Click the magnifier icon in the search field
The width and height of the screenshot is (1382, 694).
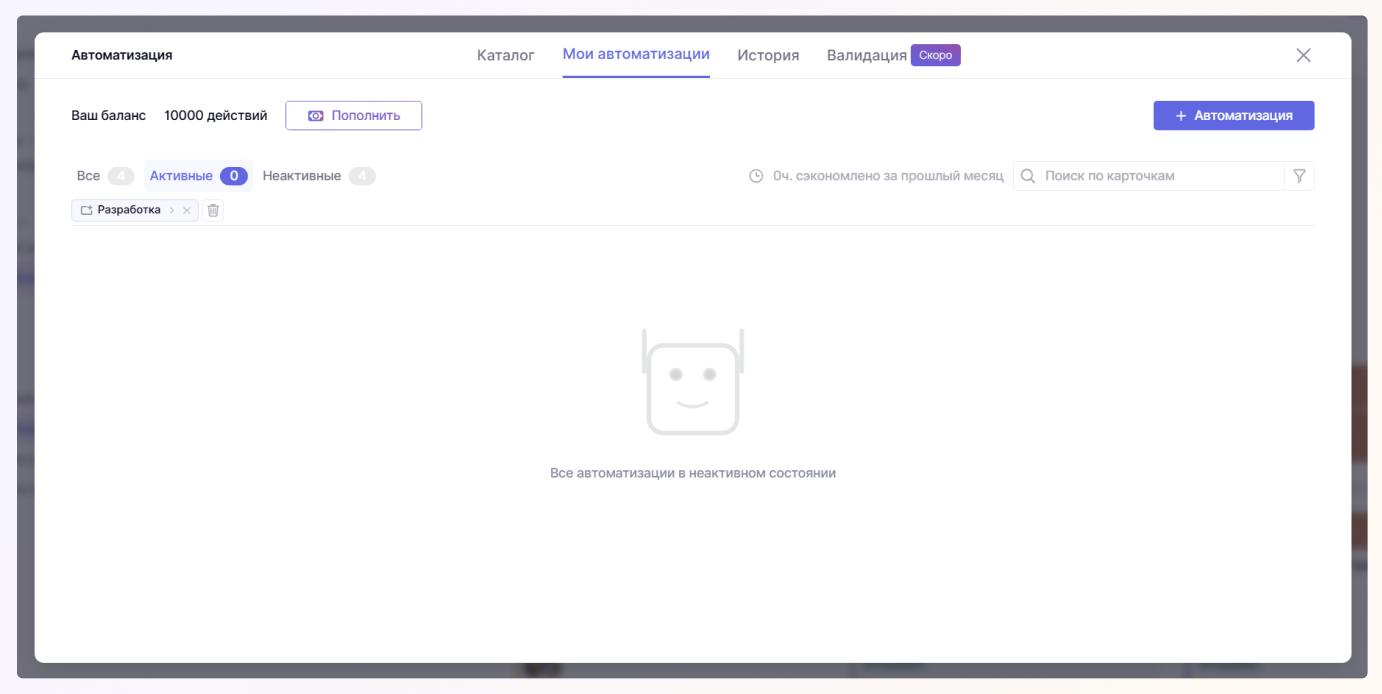pos(1027,176)
